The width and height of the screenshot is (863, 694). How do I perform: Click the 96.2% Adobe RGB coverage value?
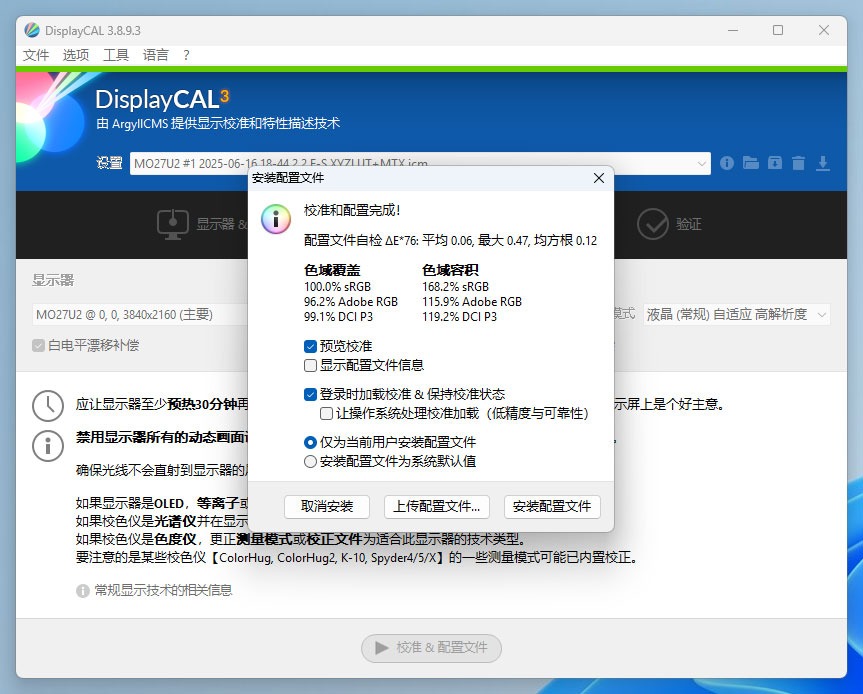[x=351, y=302]
